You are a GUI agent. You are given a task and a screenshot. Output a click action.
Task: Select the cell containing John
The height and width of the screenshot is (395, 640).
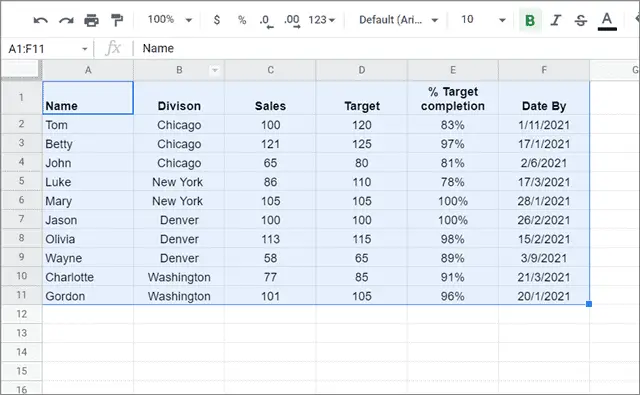[88, 163]
